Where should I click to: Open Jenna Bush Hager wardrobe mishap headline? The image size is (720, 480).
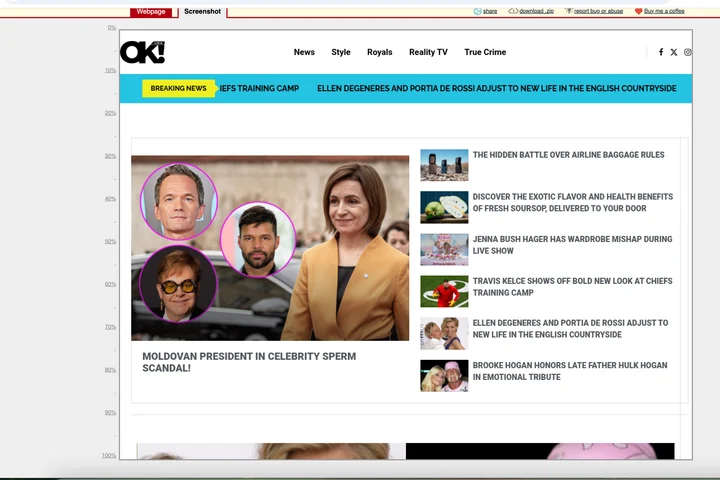[572, 245]
